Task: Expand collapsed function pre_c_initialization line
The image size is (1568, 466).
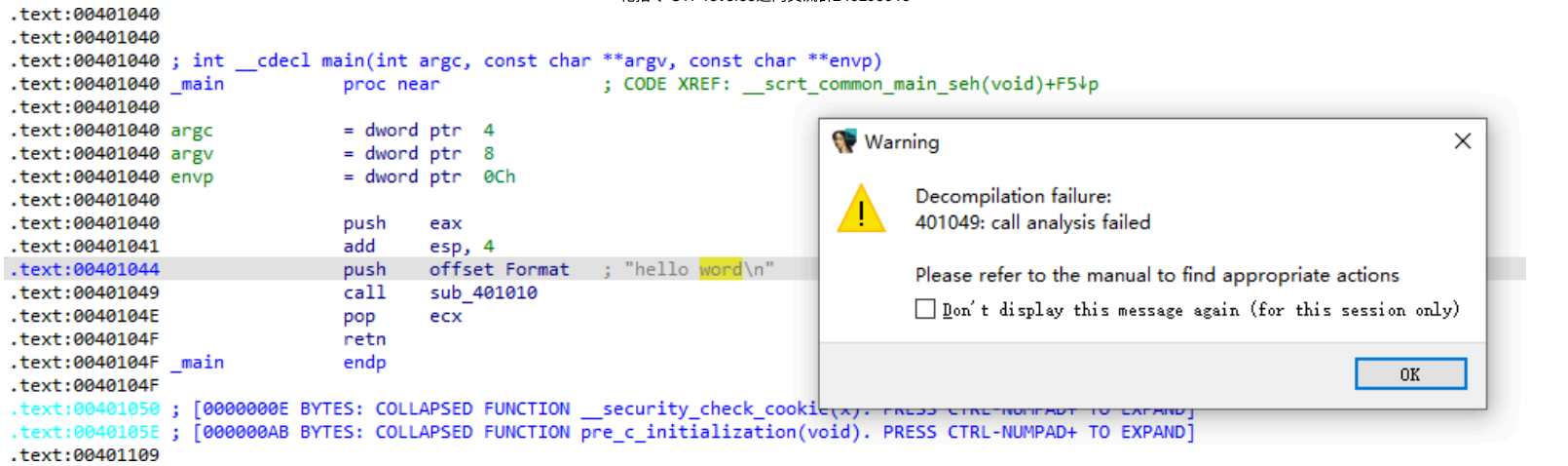Action: (602, 432)
